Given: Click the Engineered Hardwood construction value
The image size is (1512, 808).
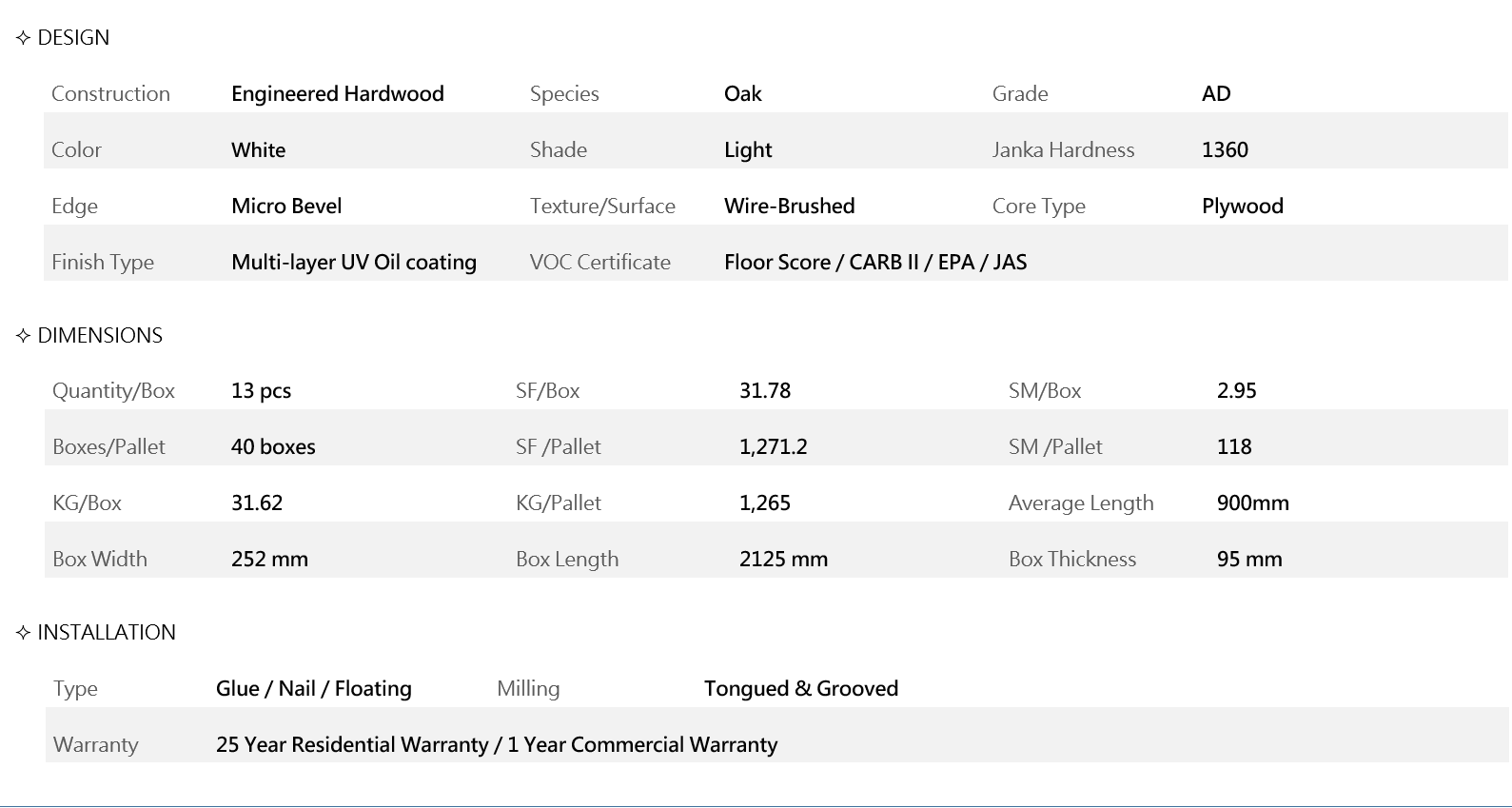Looking at the screenshot, I should coord(337,94).
